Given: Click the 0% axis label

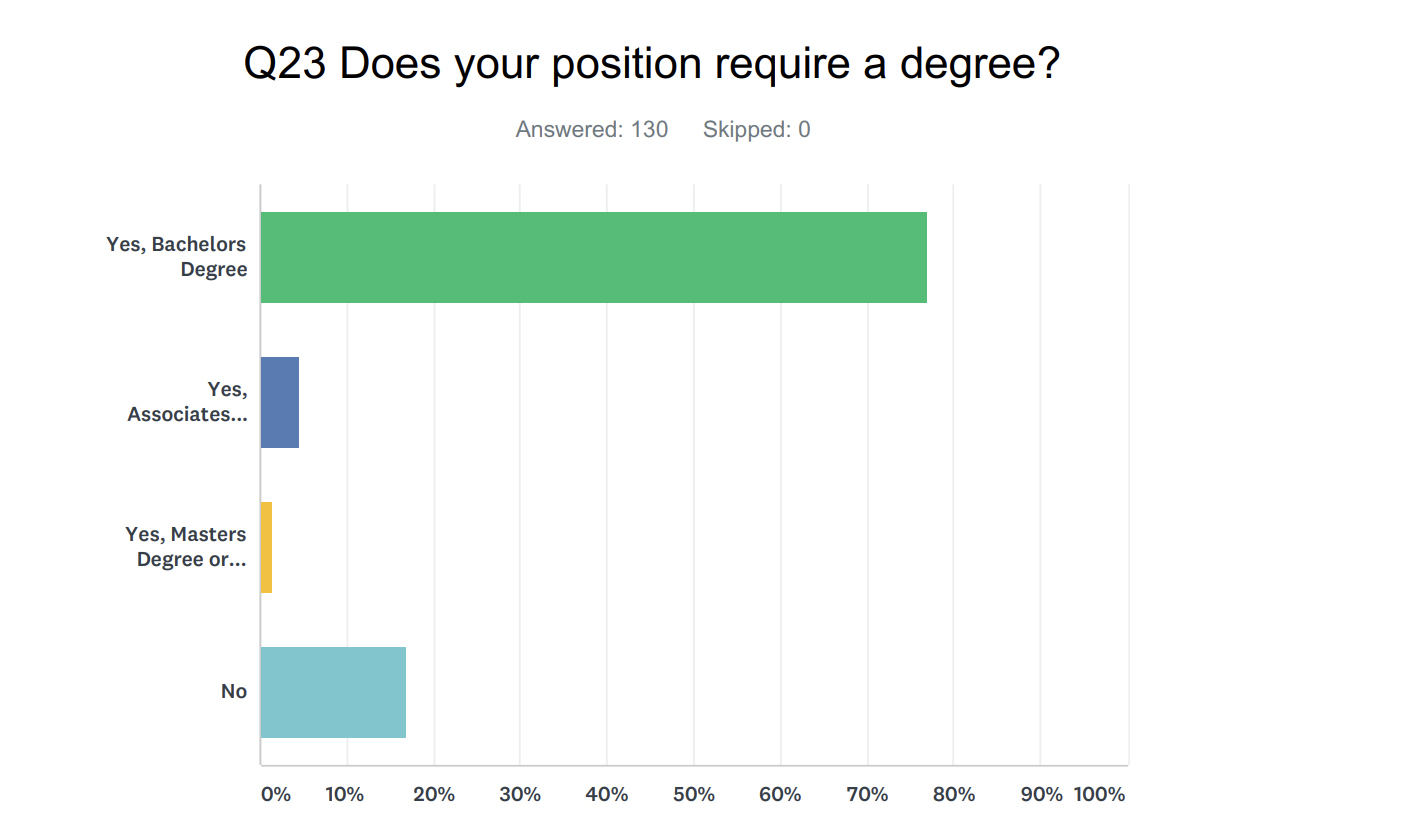Looking at the screenshot, I should click(x=276, y=795).
